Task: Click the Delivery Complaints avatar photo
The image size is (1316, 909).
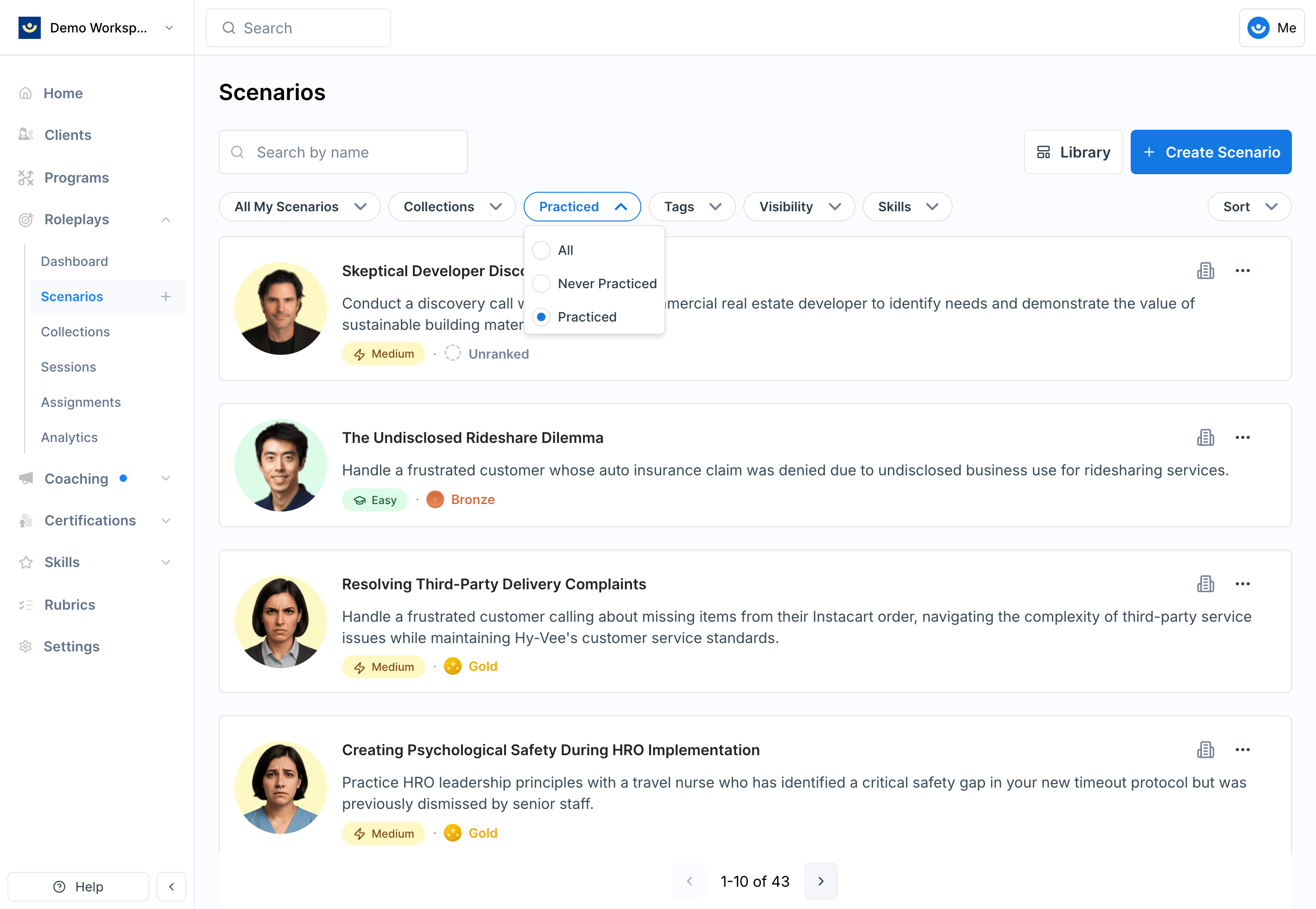Action: click(281, 621)
